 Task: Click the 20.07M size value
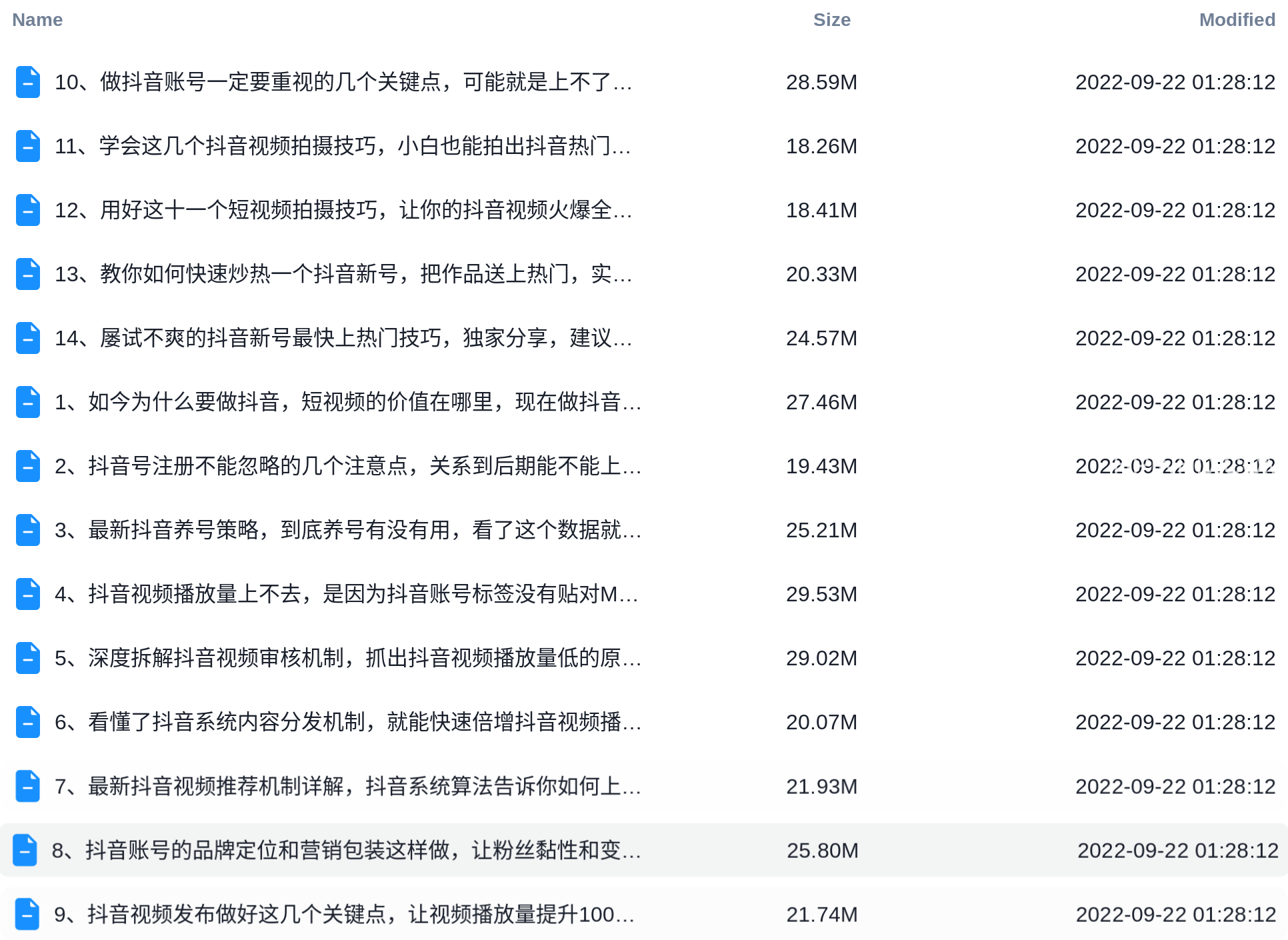tap(821, 722)
